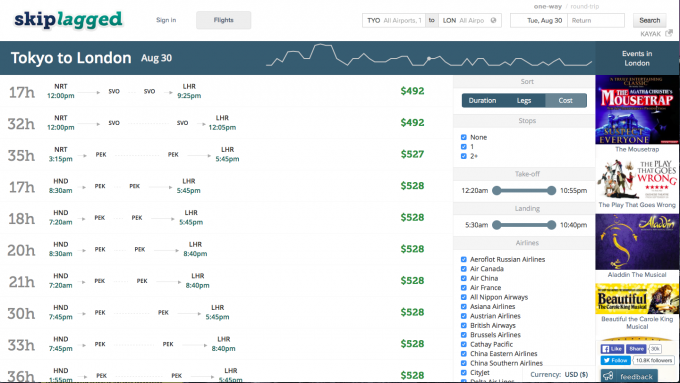Click the Sign in link

coord(166,20)
